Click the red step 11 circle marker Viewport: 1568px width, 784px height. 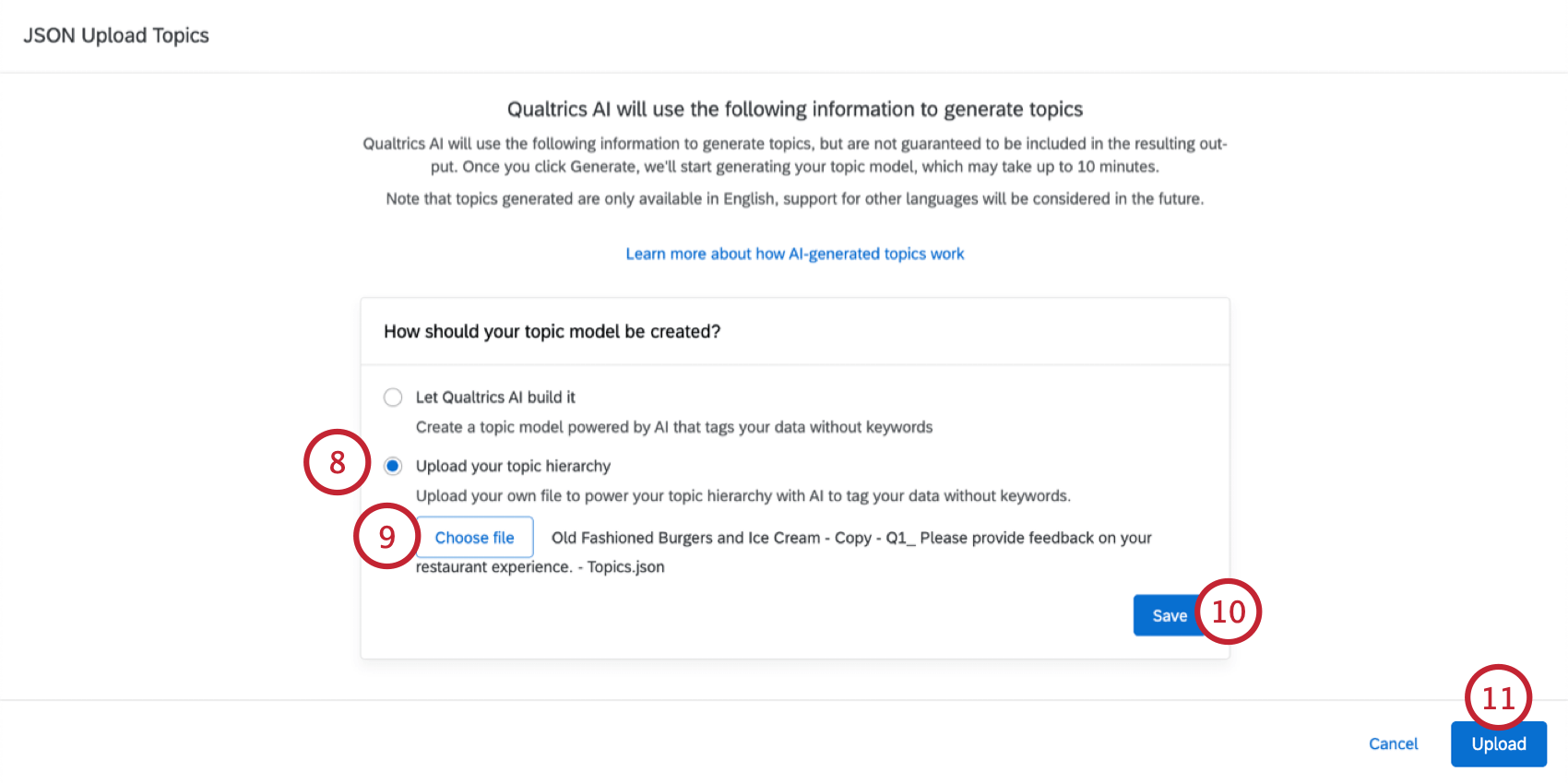(x=1498, y=697)
